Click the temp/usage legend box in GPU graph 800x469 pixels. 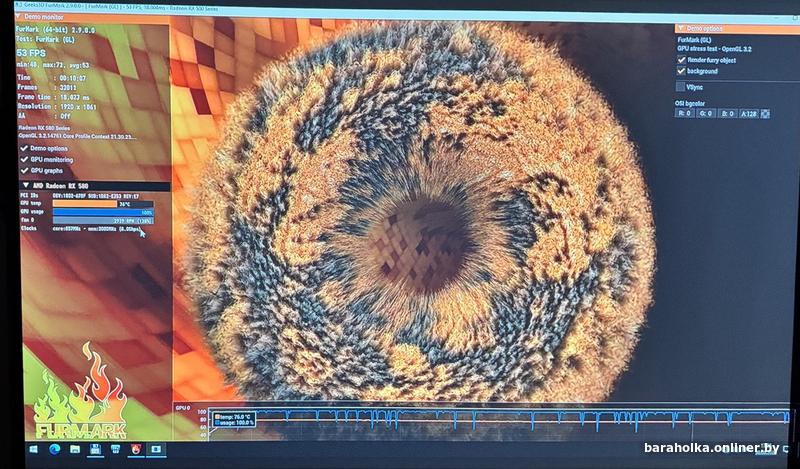coord(234,419)
